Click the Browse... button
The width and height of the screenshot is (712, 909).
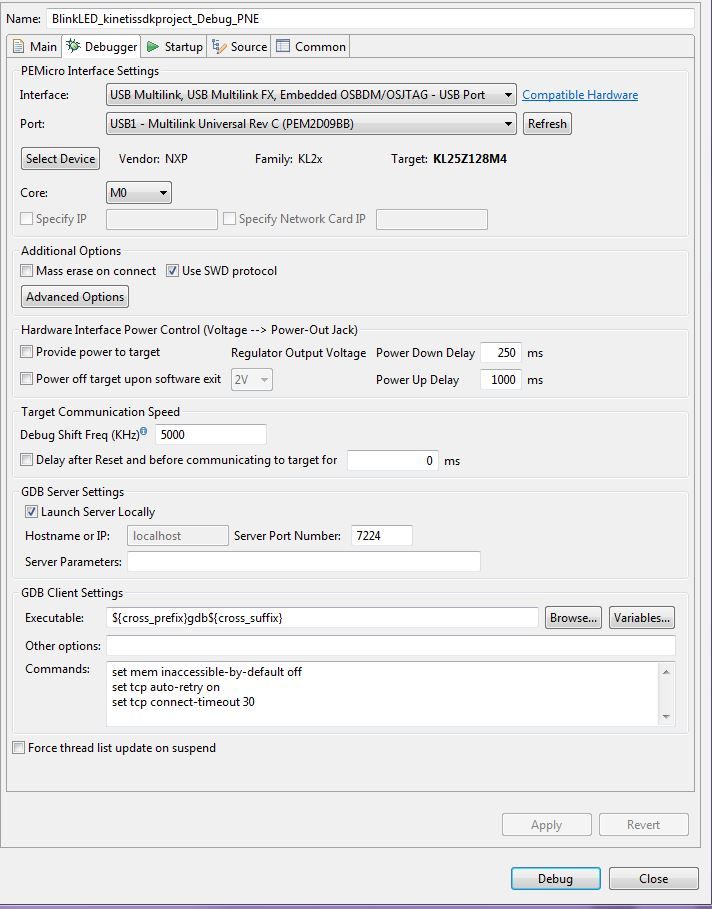(573, 617)
